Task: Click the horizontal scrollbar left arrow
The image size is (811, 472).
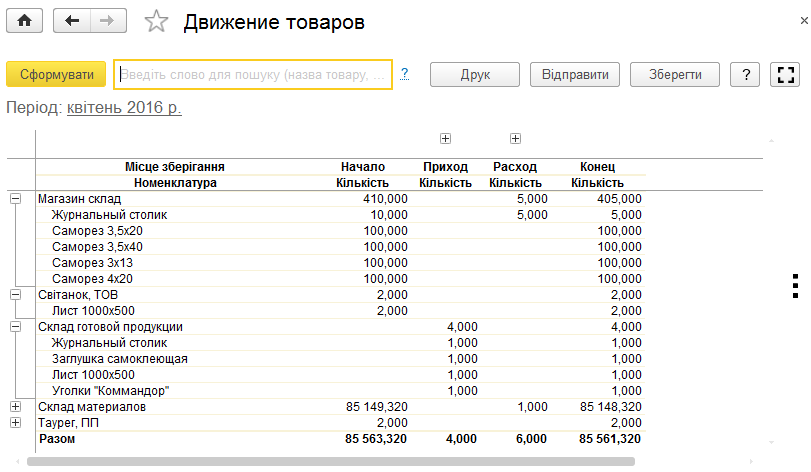Action: point(18,461)
